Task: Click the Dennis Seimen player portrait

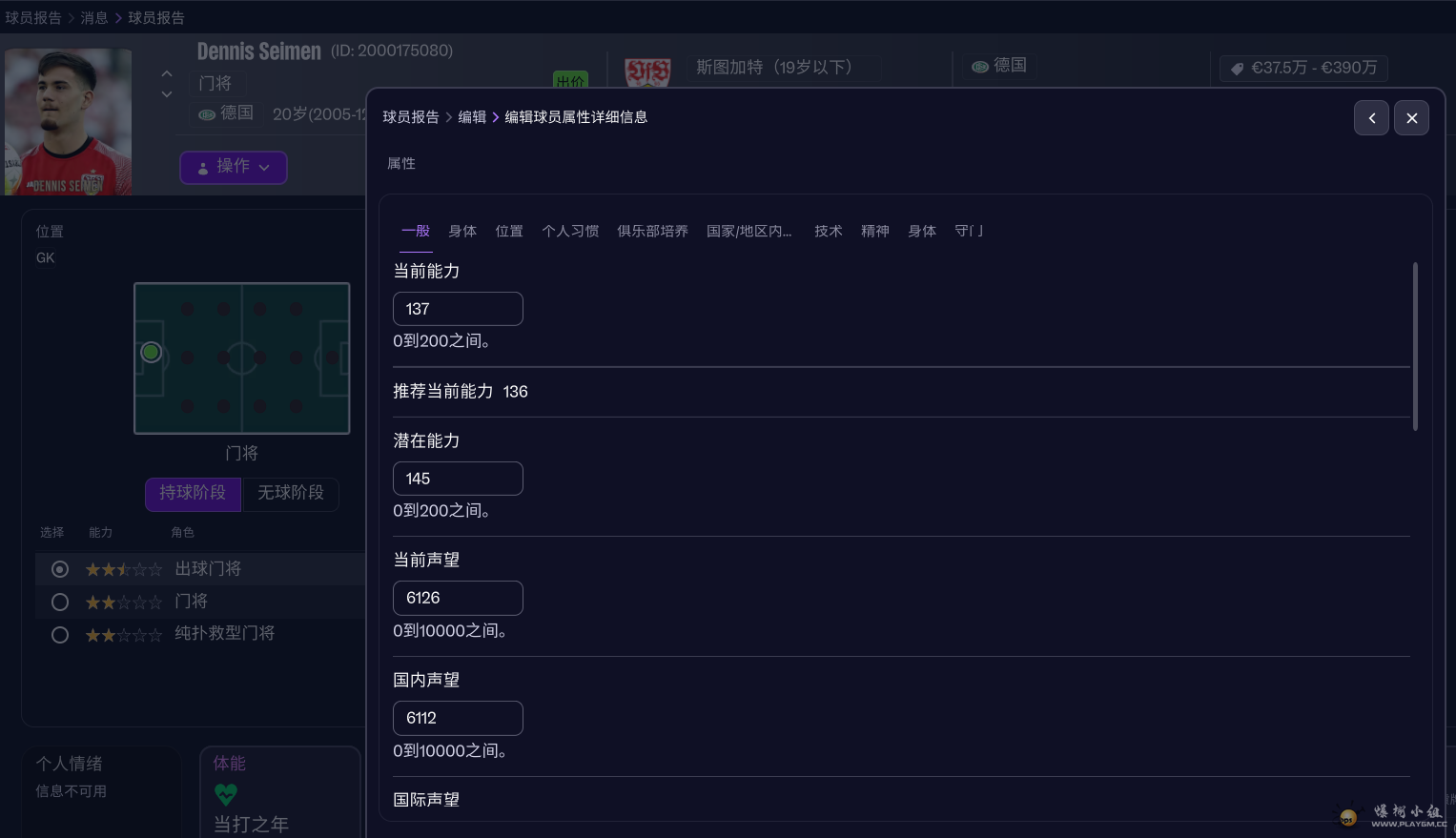Action: [69, 122]
